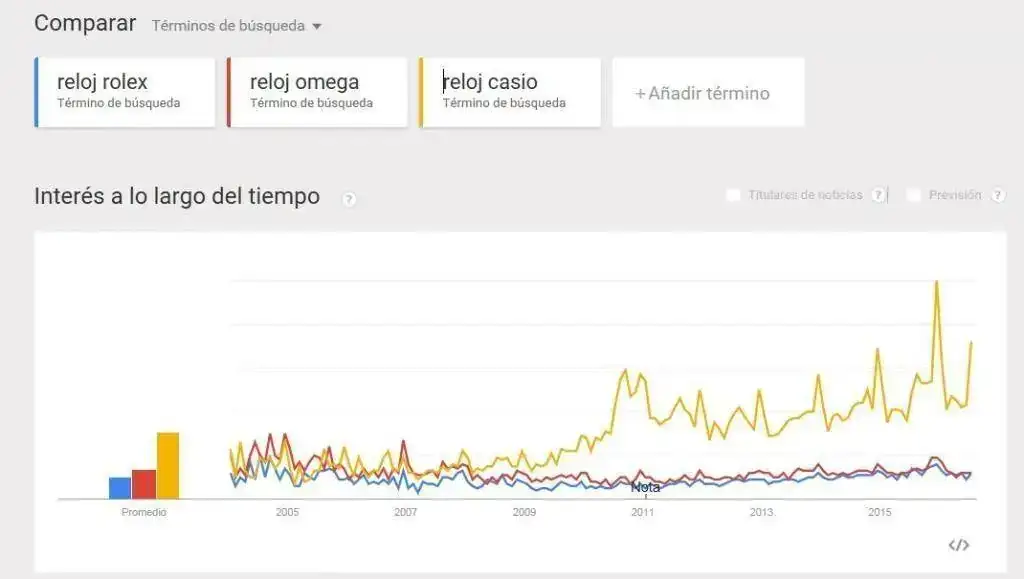This screenshot has width=1024, height=579.
Task: Enable the 'Titulares de noticias' checkbox
Action: [x=734, y=195]
